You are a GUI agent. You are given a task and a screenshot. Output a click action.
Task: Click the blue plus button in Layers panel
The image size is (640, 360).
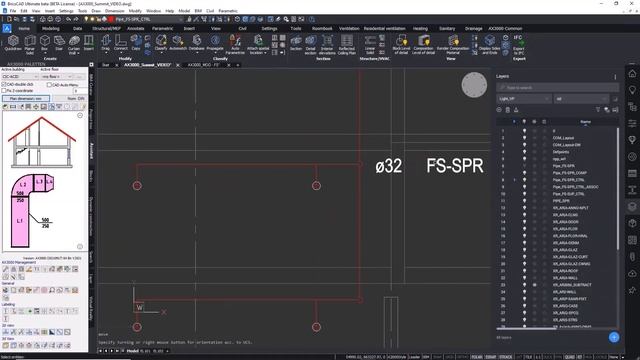[614, 337]
